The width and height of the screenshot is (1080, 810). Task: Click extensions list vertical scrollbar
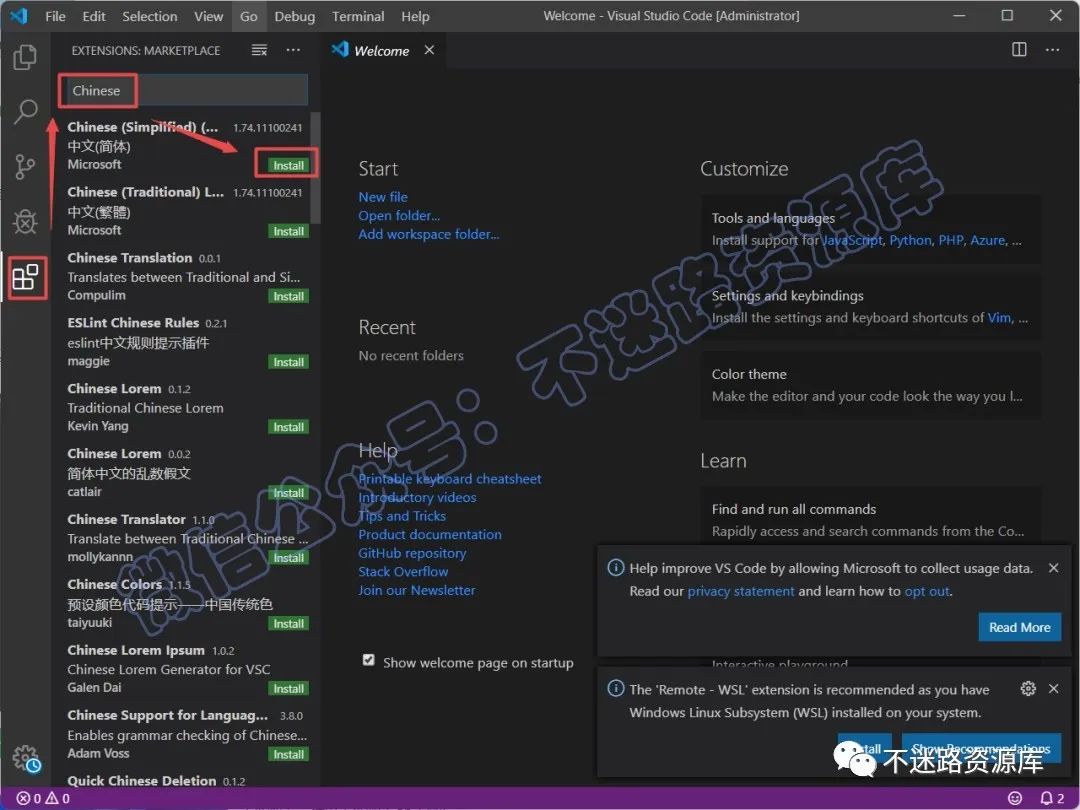coord(315,168)
